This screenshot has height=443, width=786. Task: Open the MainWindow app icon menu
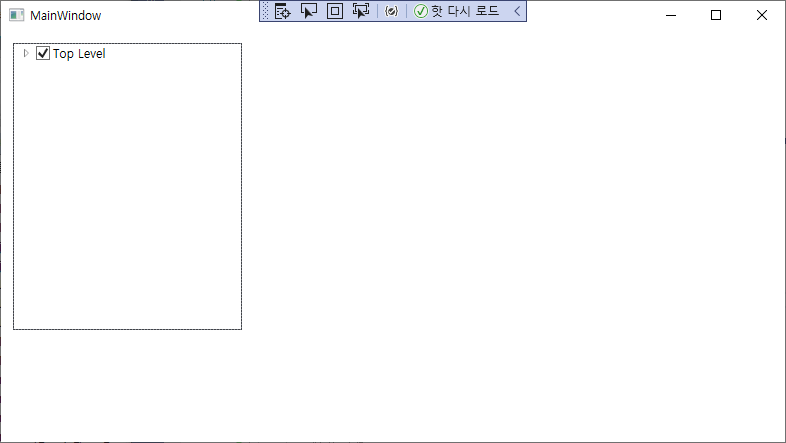pyautogui.click(x=17, y=15)
